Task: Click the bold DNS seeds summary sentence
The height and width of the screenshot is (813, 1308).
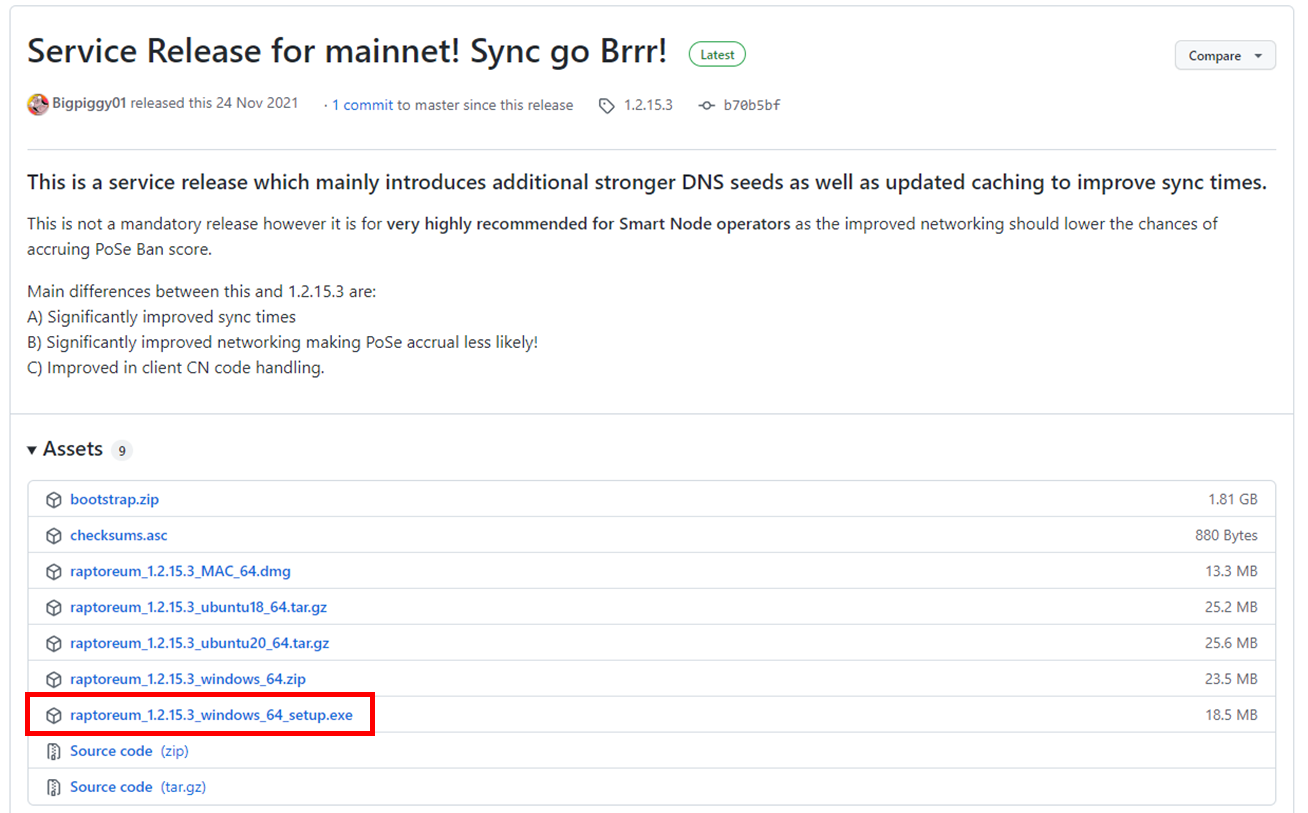Action: pos(647,182)
